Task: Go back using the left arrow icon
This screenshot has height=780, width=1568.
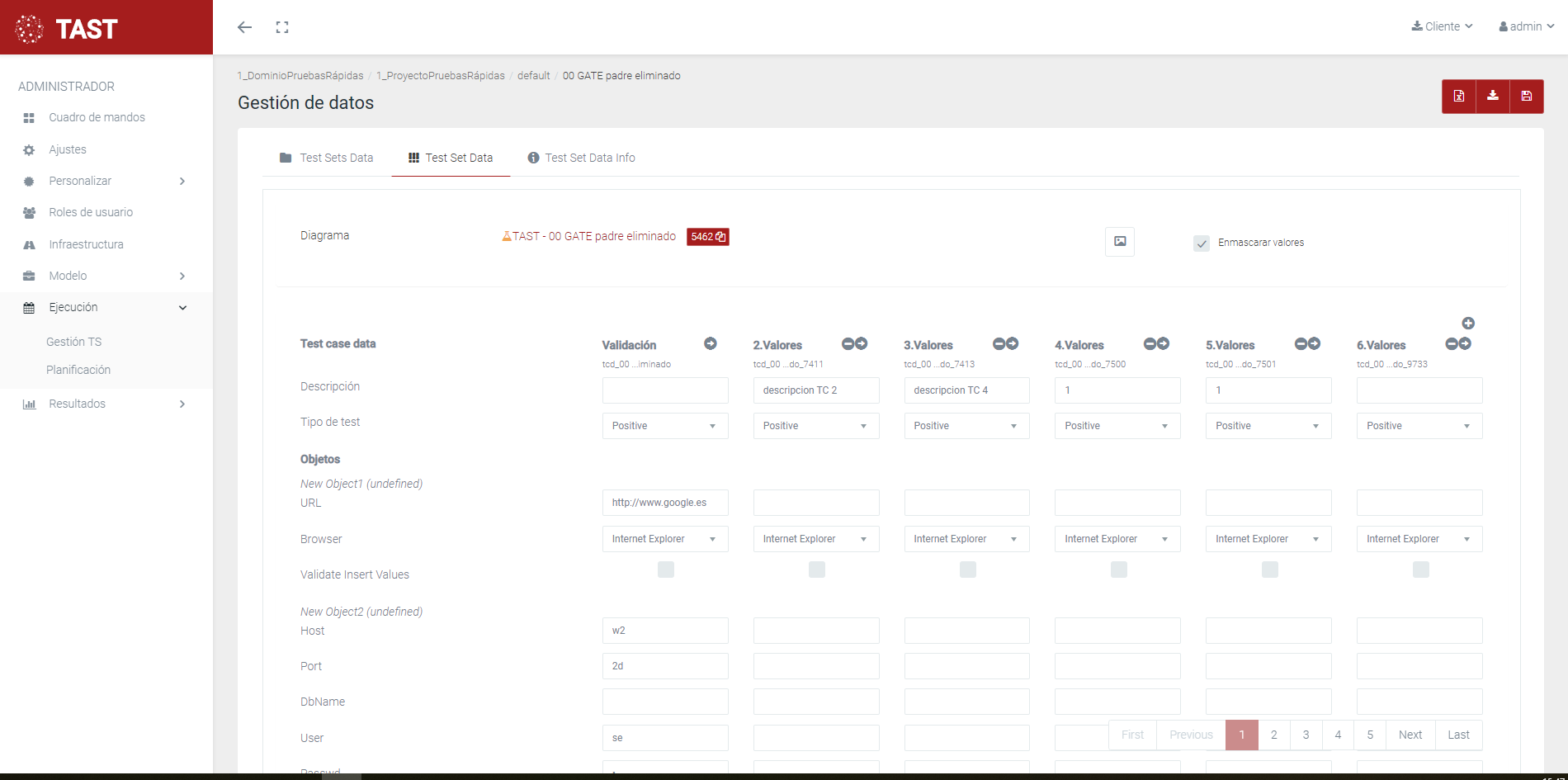Action: (244, 27)
